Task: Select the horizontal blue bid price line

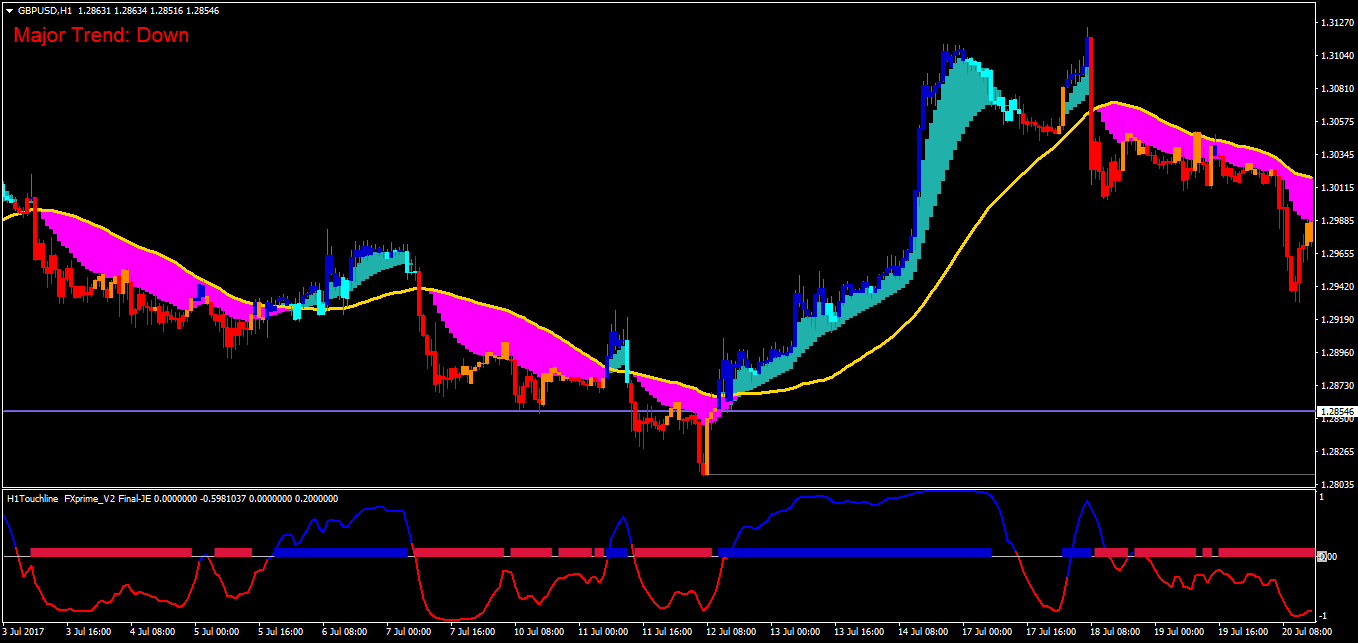Action: click(x=658, y=411)
